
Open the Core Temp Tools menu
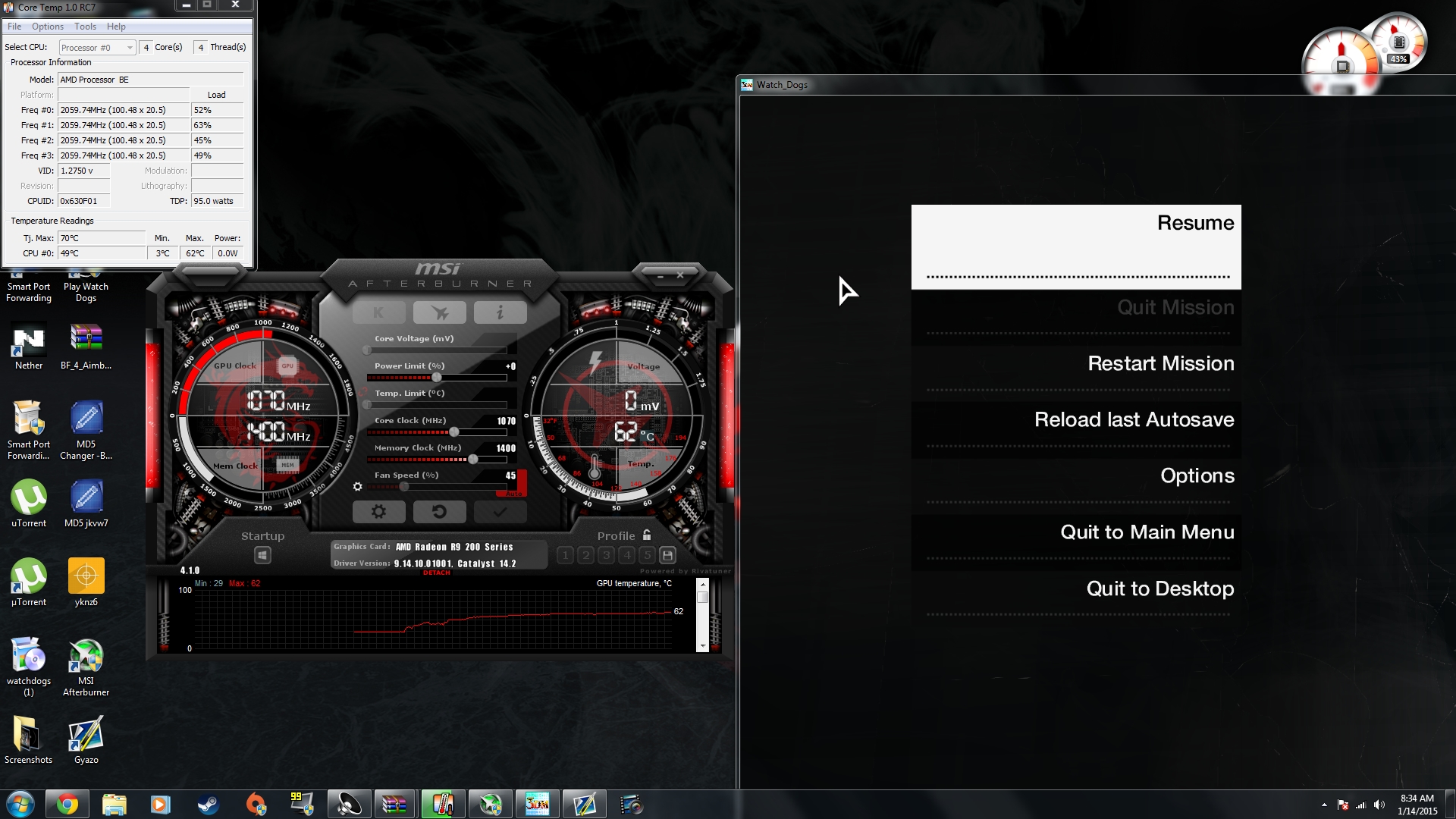(x=85, y=27)
